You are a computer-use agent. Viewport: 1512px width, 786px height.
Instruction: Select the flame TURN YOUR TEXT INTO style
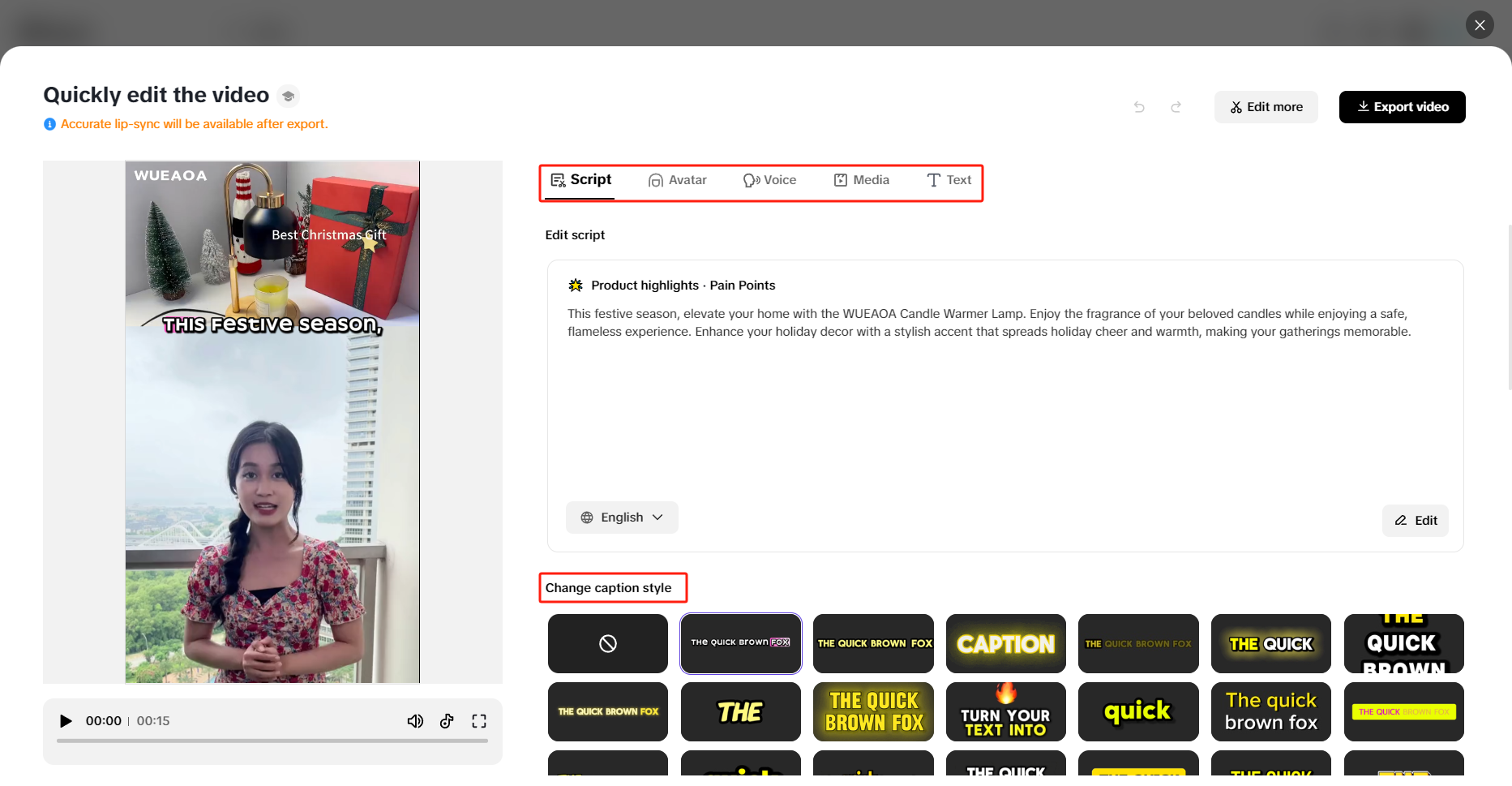pyautogui.click(x=1005, y=711)
